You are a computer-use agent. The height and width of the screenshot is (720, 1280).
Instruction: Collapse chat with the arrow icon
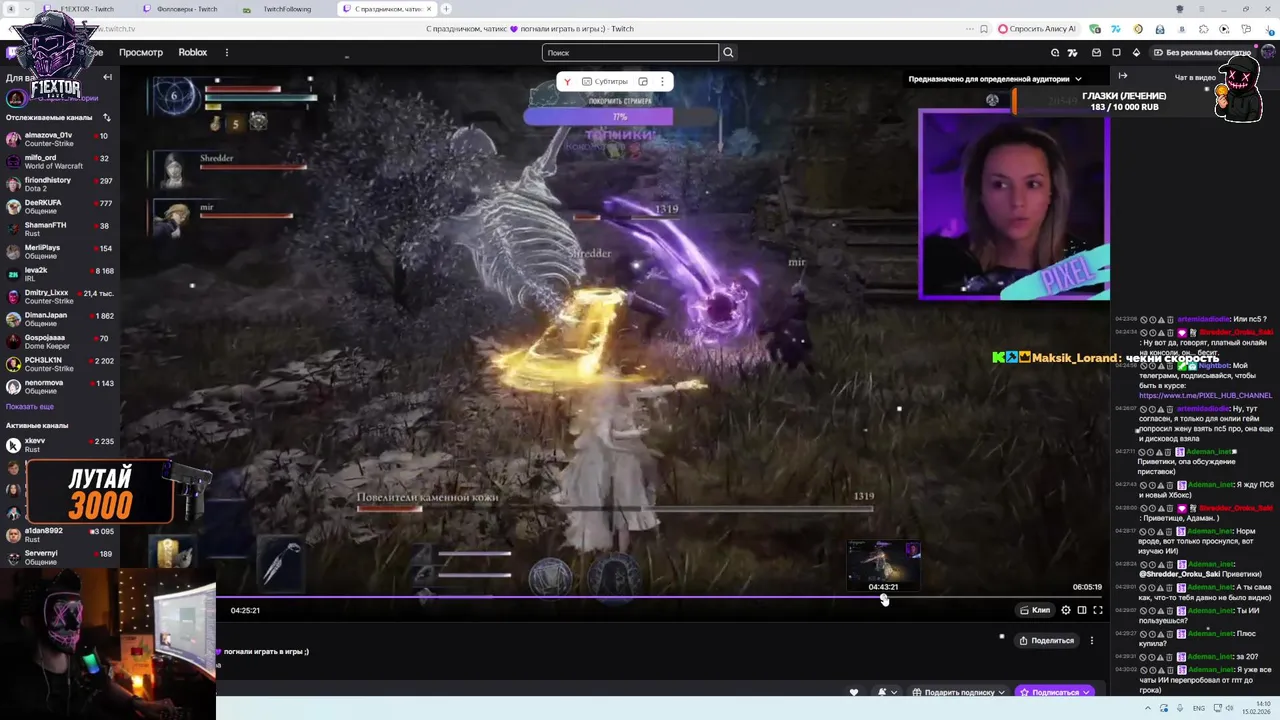point(1123,76)
